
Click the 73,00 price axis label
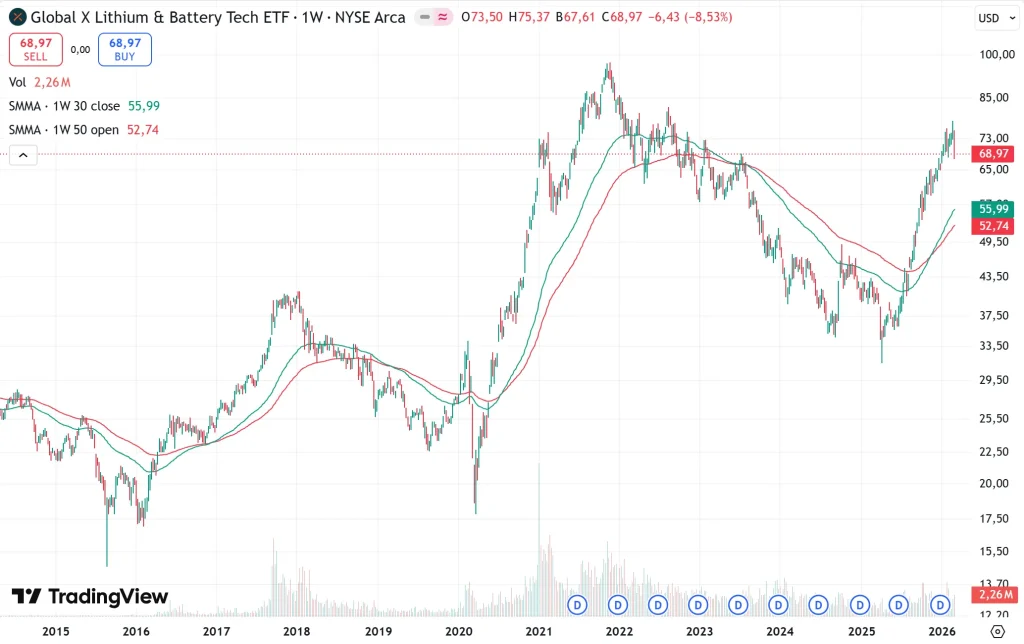(993, 138)
